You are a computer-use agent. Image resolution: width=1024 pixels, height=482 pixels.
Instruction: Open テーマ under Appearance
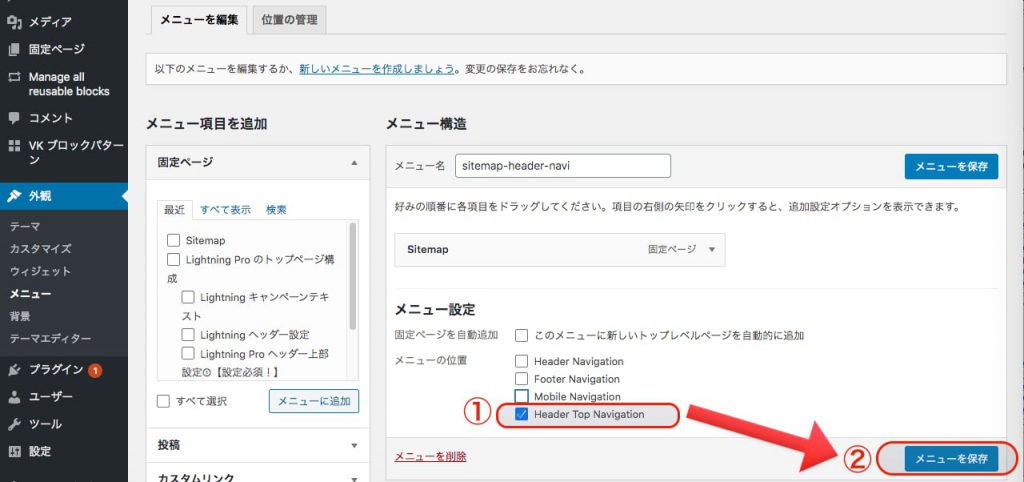25,227
